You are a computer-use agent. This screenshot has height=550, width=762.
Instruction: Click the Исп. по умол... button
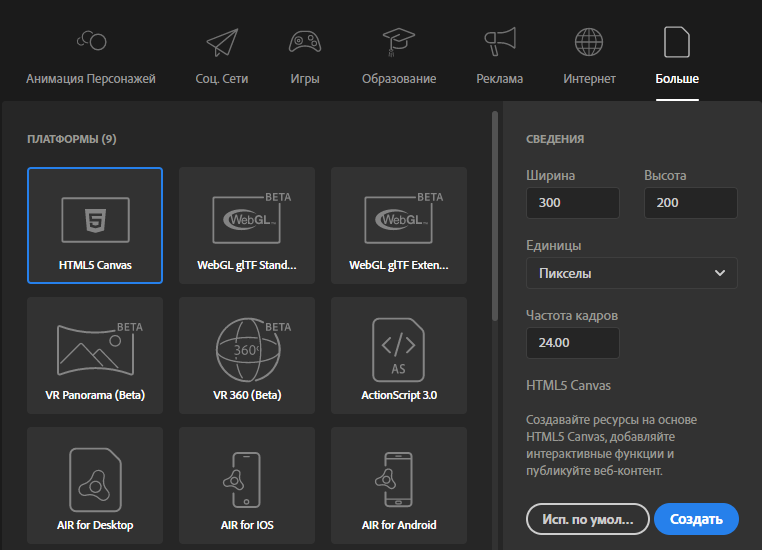(x=588, y=519)
